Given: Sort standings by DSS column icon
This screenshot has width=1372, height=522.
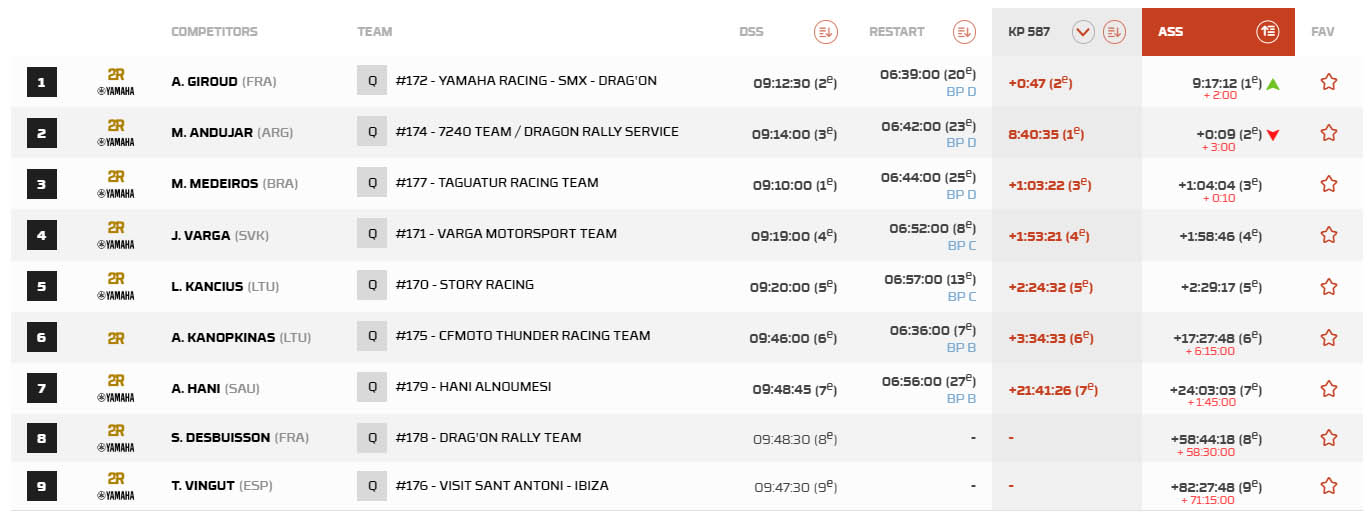Looking at the screenshot, I should click(825, 32).
